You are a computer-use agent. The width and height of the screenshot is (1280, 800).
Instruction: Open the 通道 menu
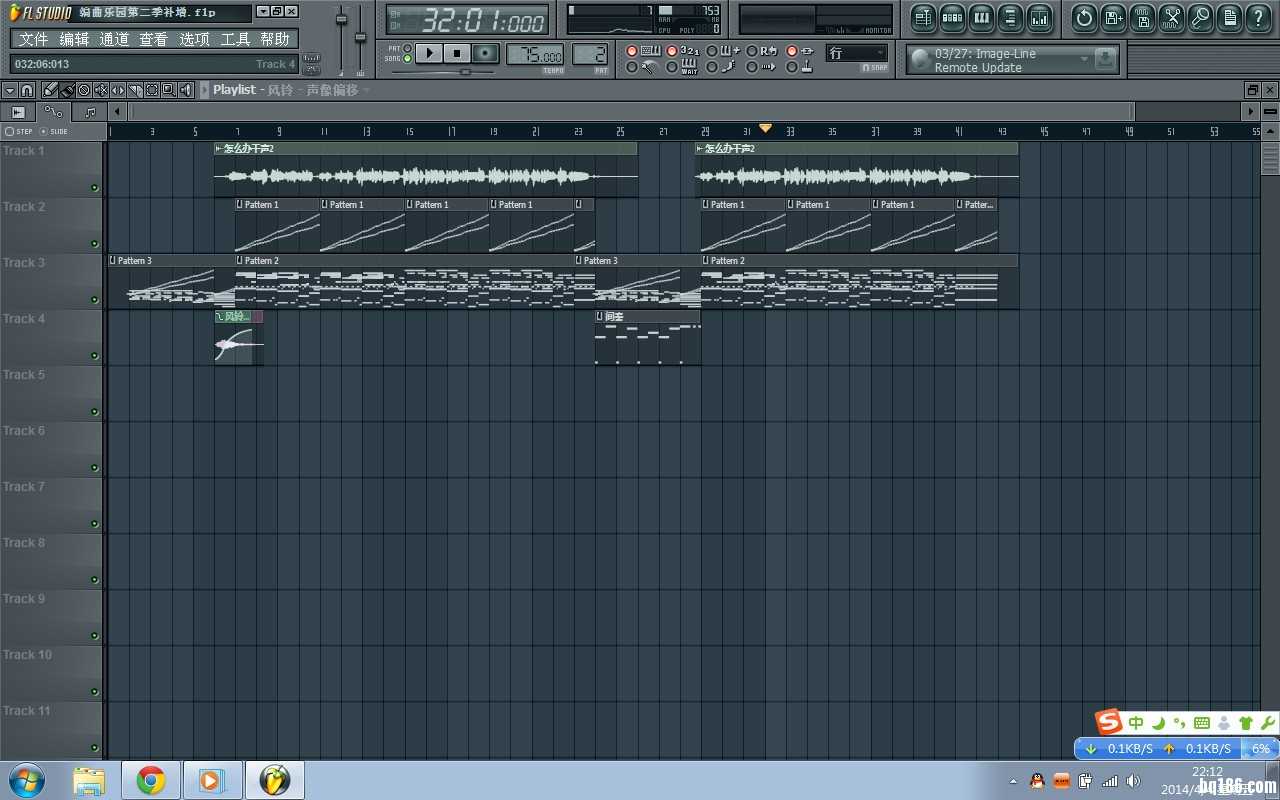[x=114, y=39]
